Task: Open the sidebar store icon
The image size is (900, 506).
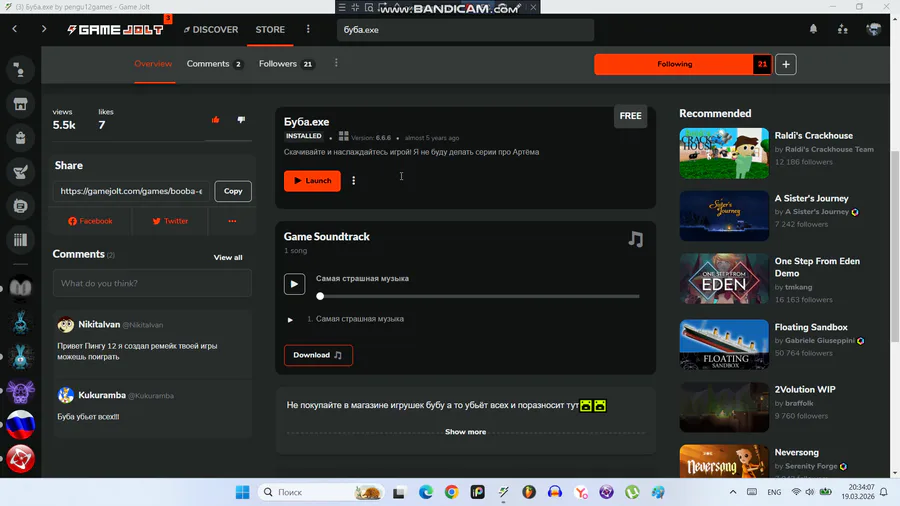Action: pos(21,104)
